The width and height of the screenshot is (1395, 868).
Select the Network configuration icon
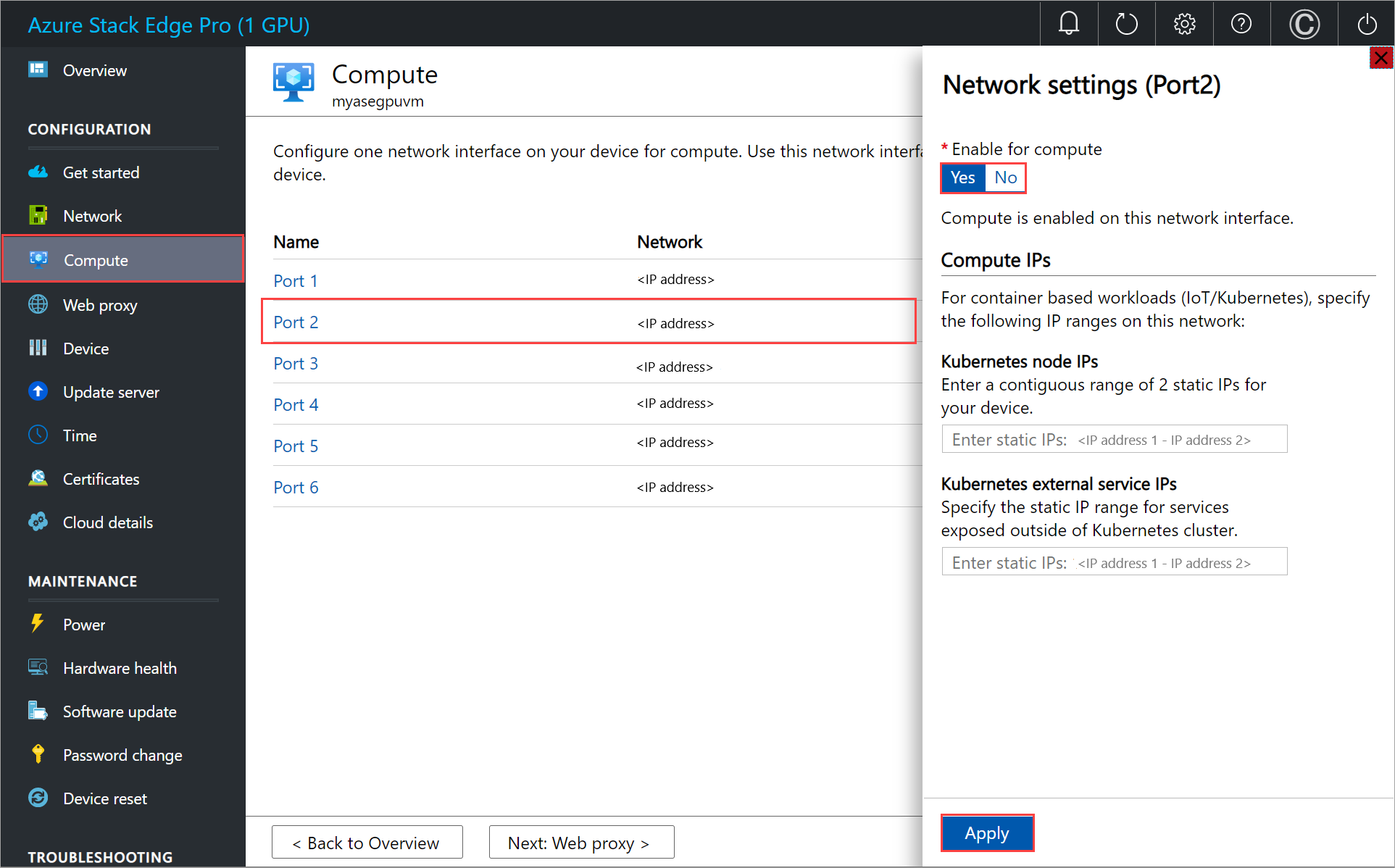(x=40, y=216)
